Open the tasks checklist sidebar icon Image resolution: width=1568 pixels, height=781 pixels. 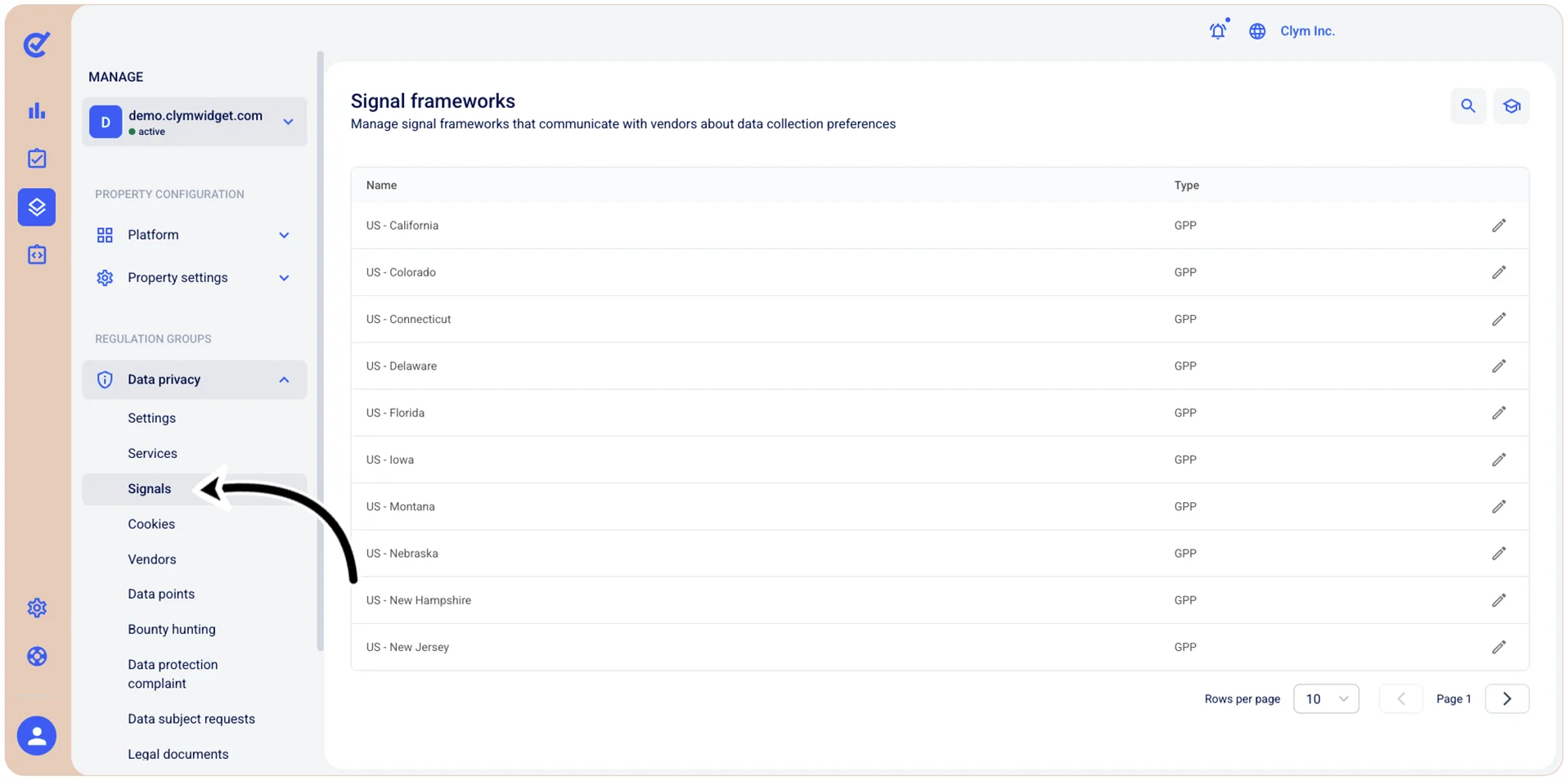coord(37,159)
